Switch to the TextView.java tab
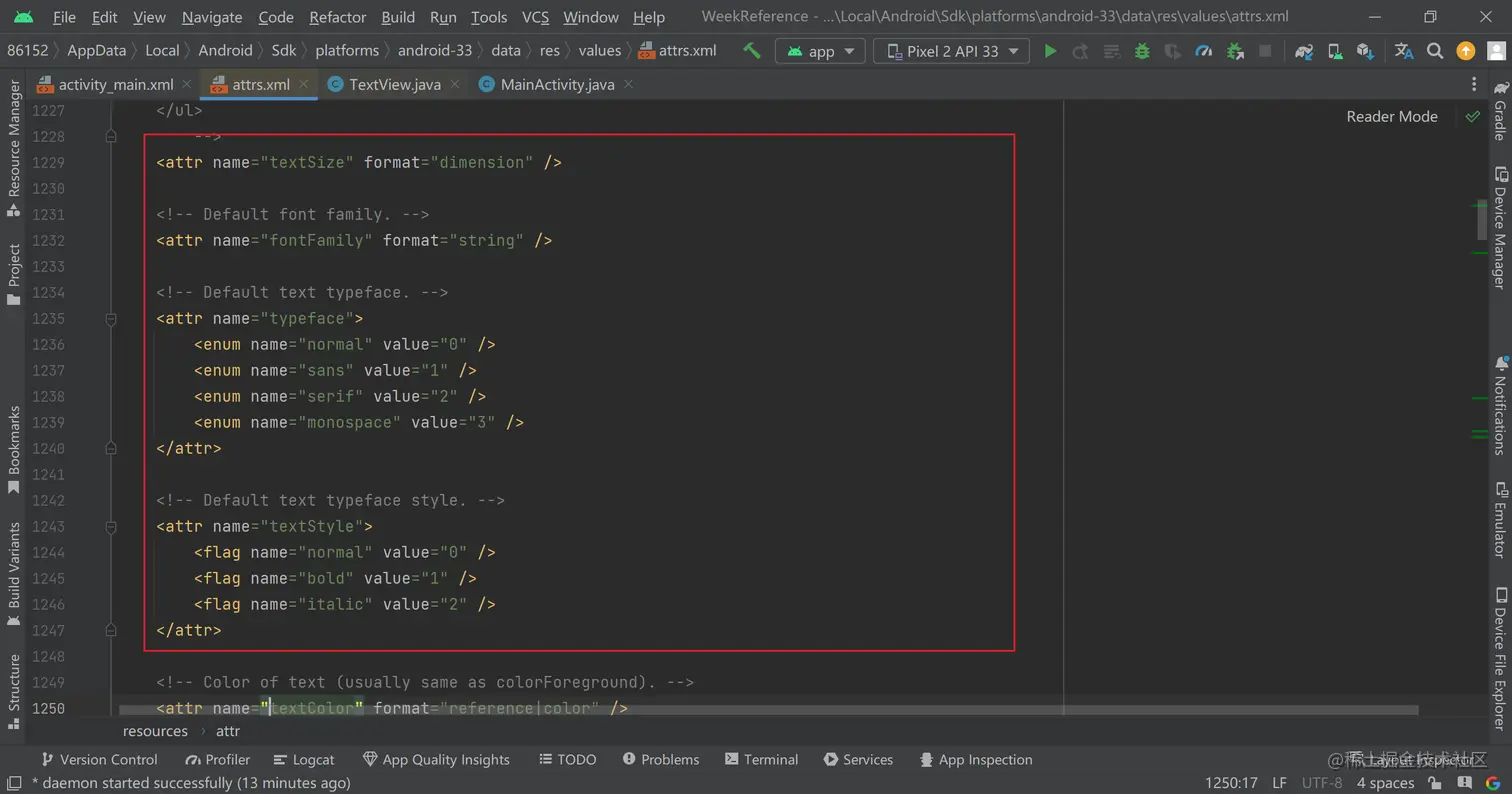Viewport: 1512px width, 794px height. click(x=394, y=85)
